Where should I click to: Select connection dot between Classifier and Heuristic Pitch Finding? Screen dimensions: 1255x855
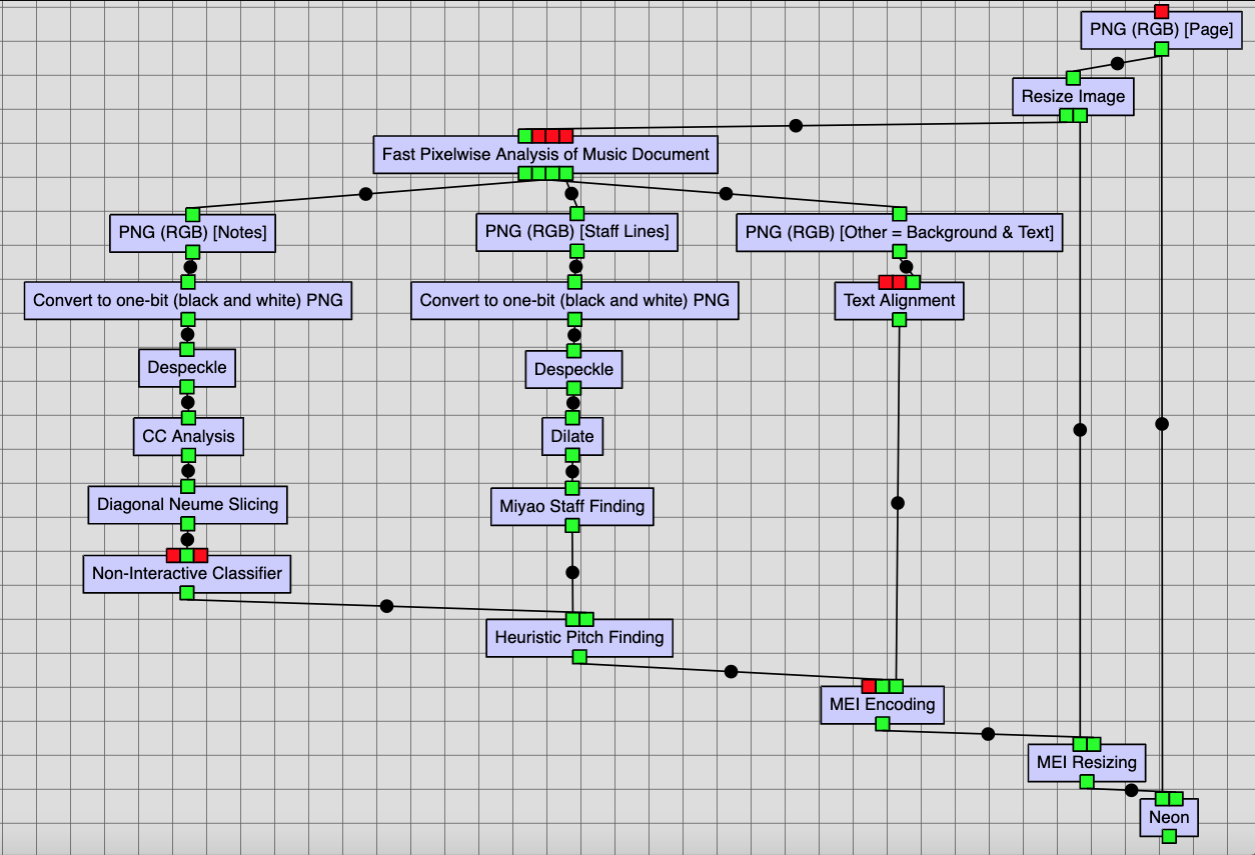tap(387, 606)
